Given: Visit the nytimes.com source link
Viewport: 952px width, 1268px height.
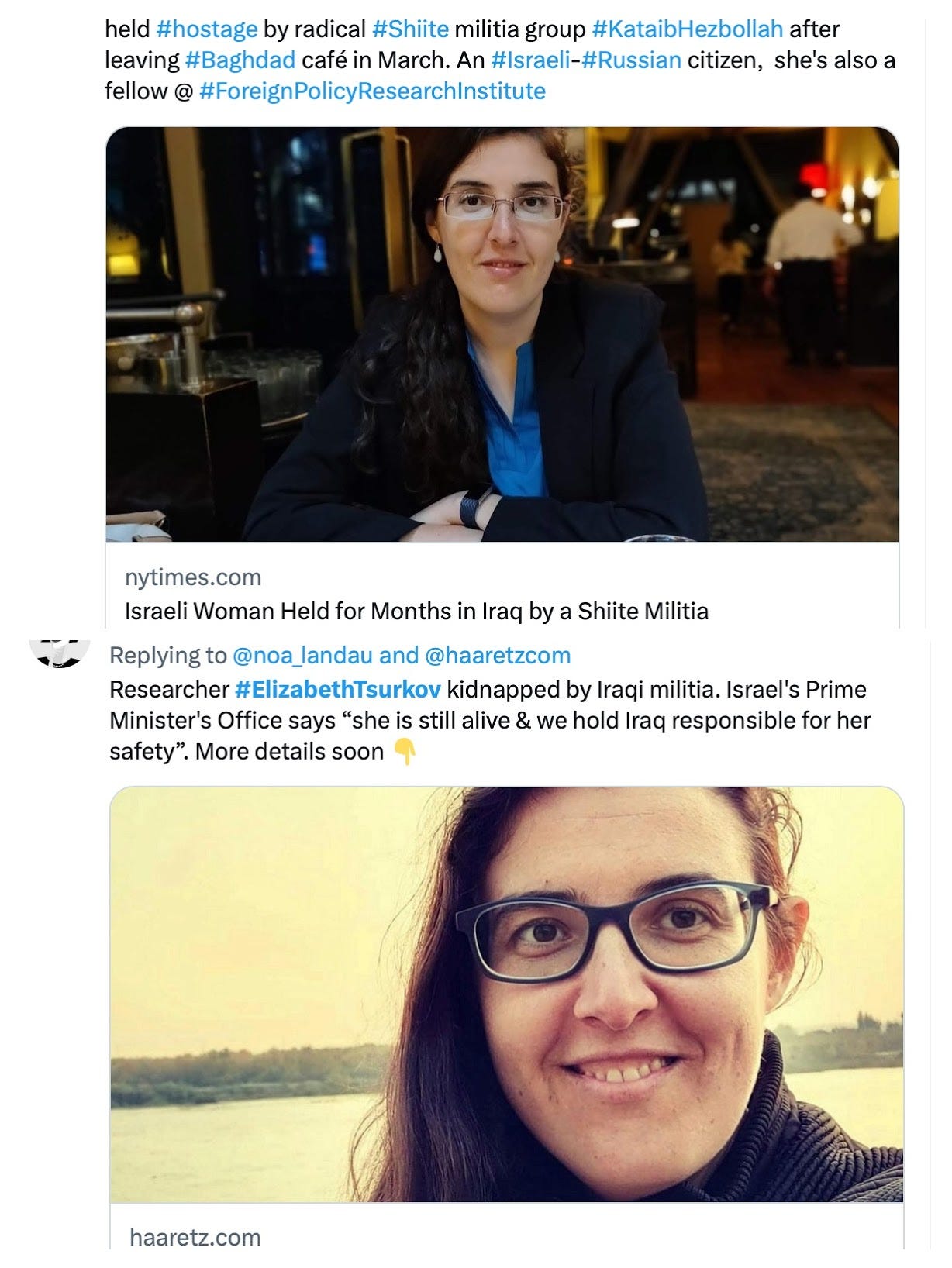Looking at the screenshot, I should (x=193, y=577).
